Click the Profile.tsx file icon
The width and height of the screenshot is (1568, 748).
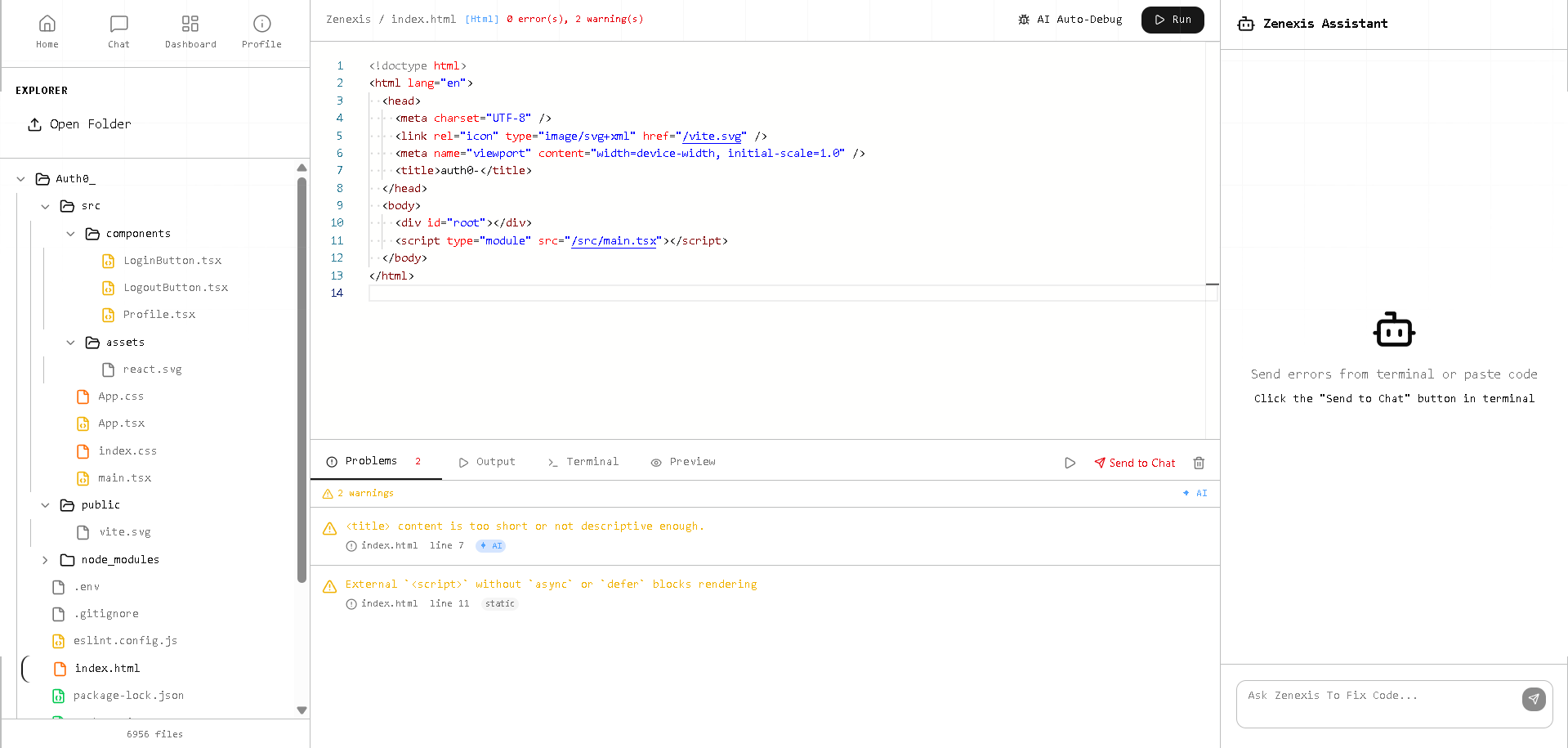(x=108, y=315)
